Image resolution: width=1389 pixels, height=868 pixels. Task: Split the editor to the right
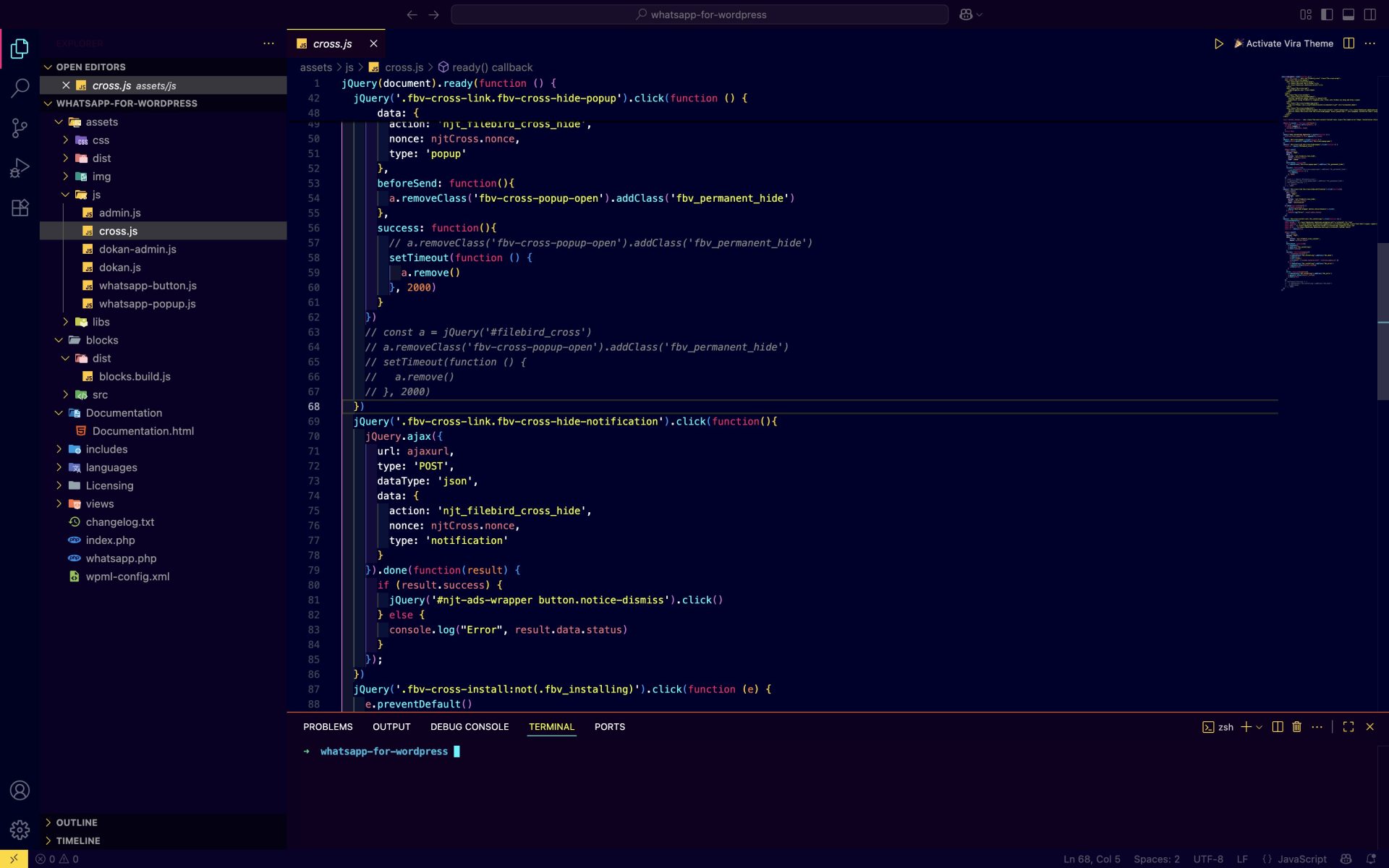[1349, 43]
